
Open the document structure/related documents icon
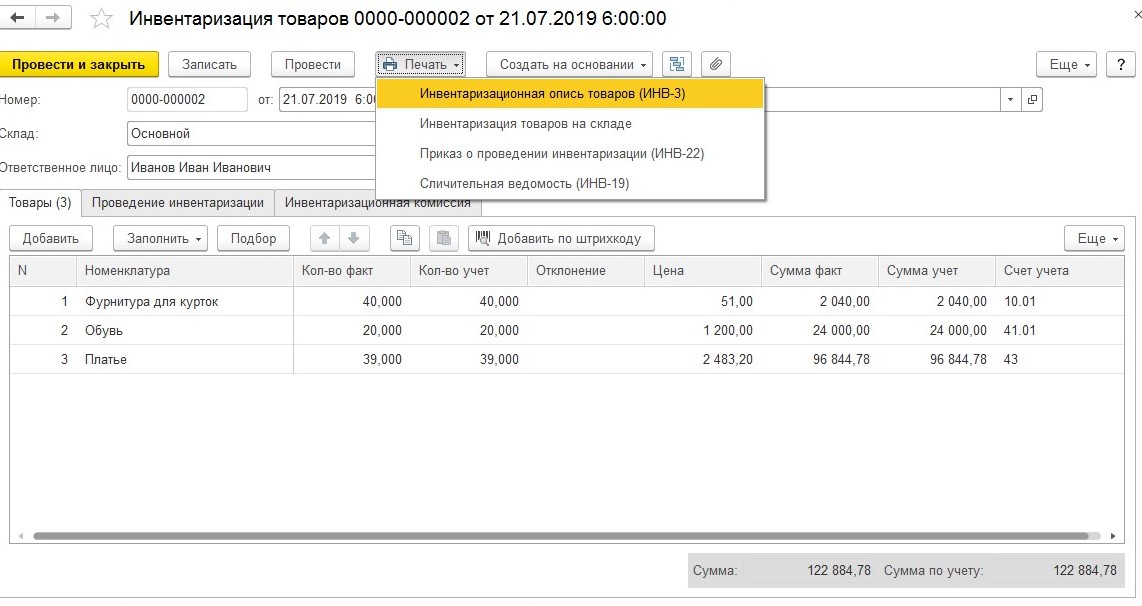pyautogui.click(x=678, y=64)
